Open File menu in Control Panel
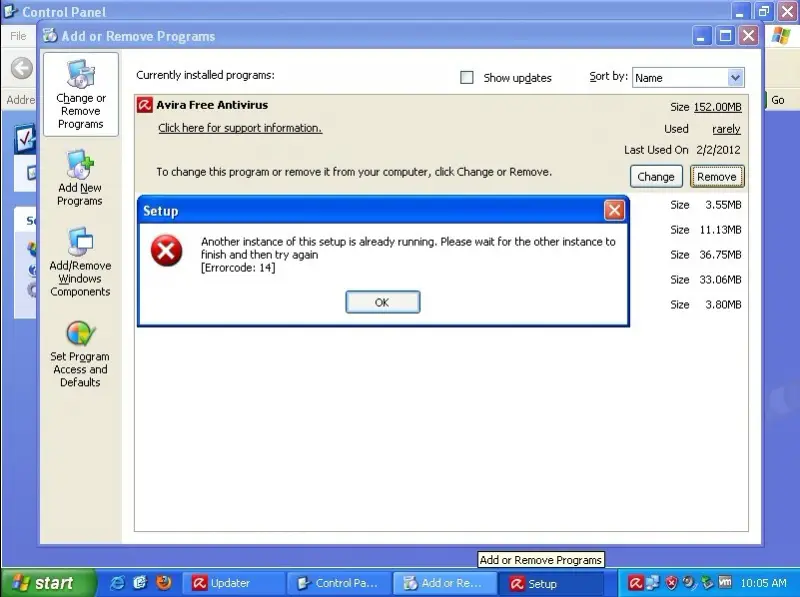Viewport: 800px width, 597px height. pyautogui.click(x=18, y=36)
